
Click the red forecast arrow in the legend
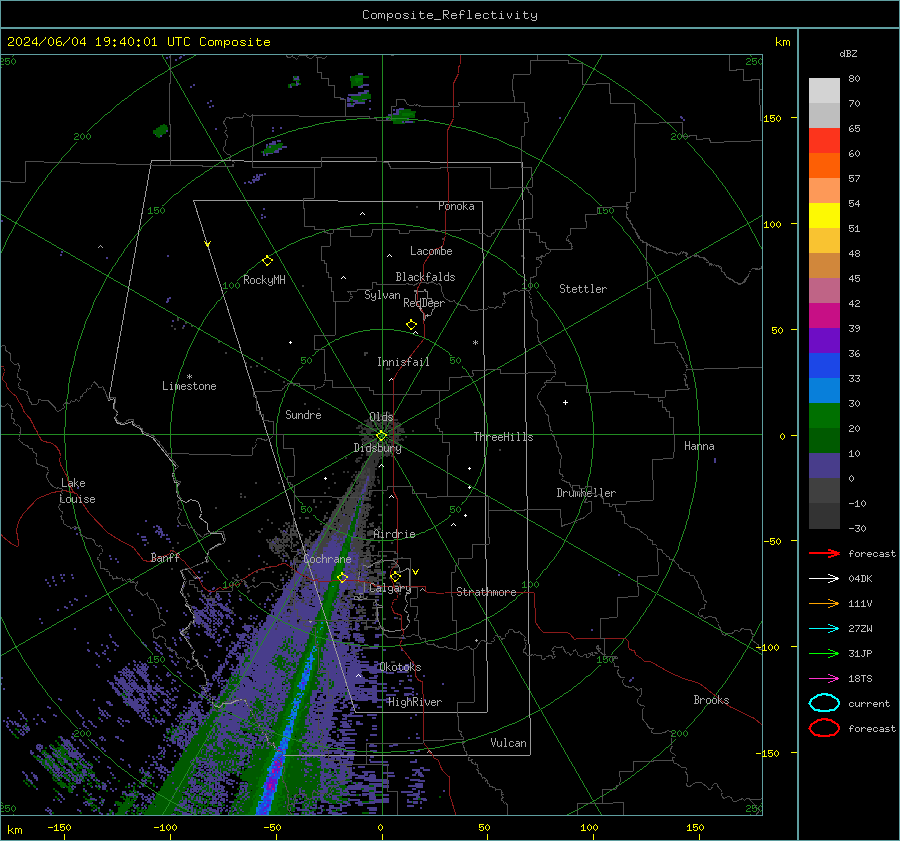pos(824,553)
